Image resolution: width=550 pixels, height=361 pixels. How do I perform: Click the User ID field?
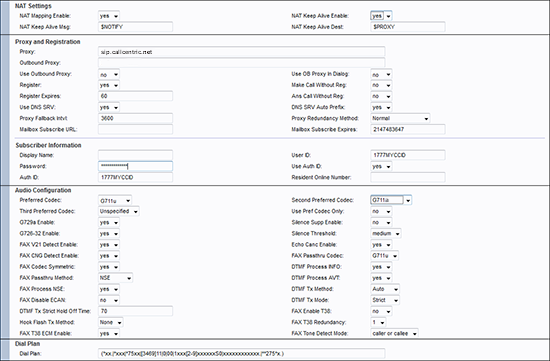click(408, 155)
